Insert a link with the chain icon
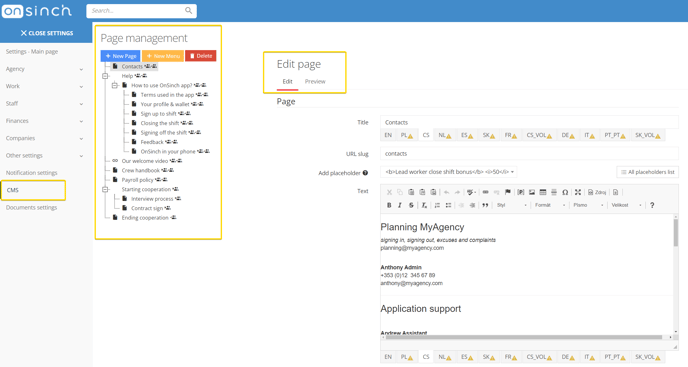The width and height of the screenshot is (688, 367). pos(485,192)
